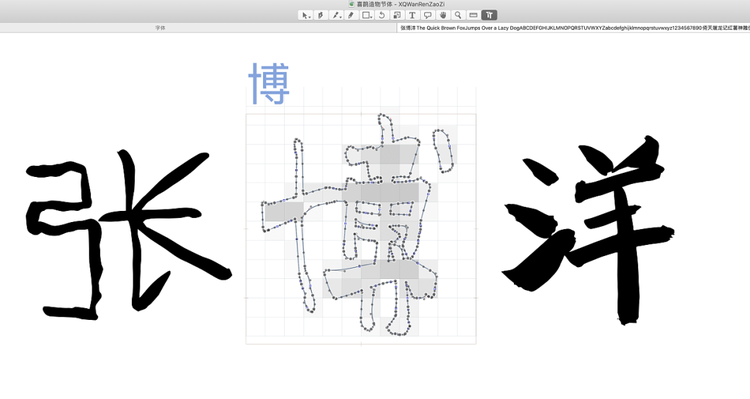Select the Annotation speech bubble tool
The width and height of the screenshot is (750, 399).
click(x=428, y=15)
